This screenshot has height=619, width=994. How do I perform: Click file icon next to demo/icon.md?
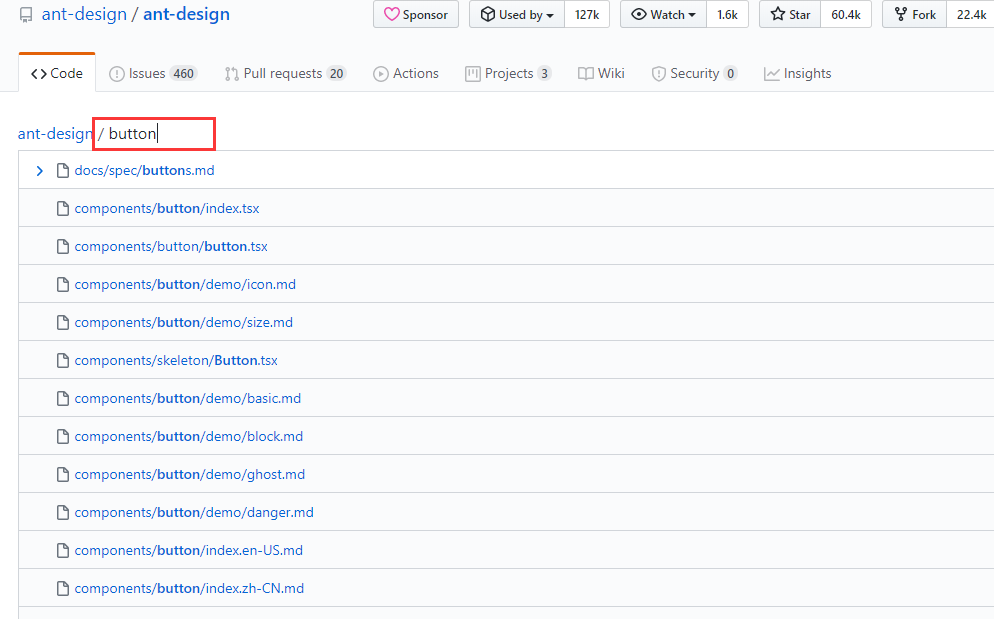click(63, 285)
